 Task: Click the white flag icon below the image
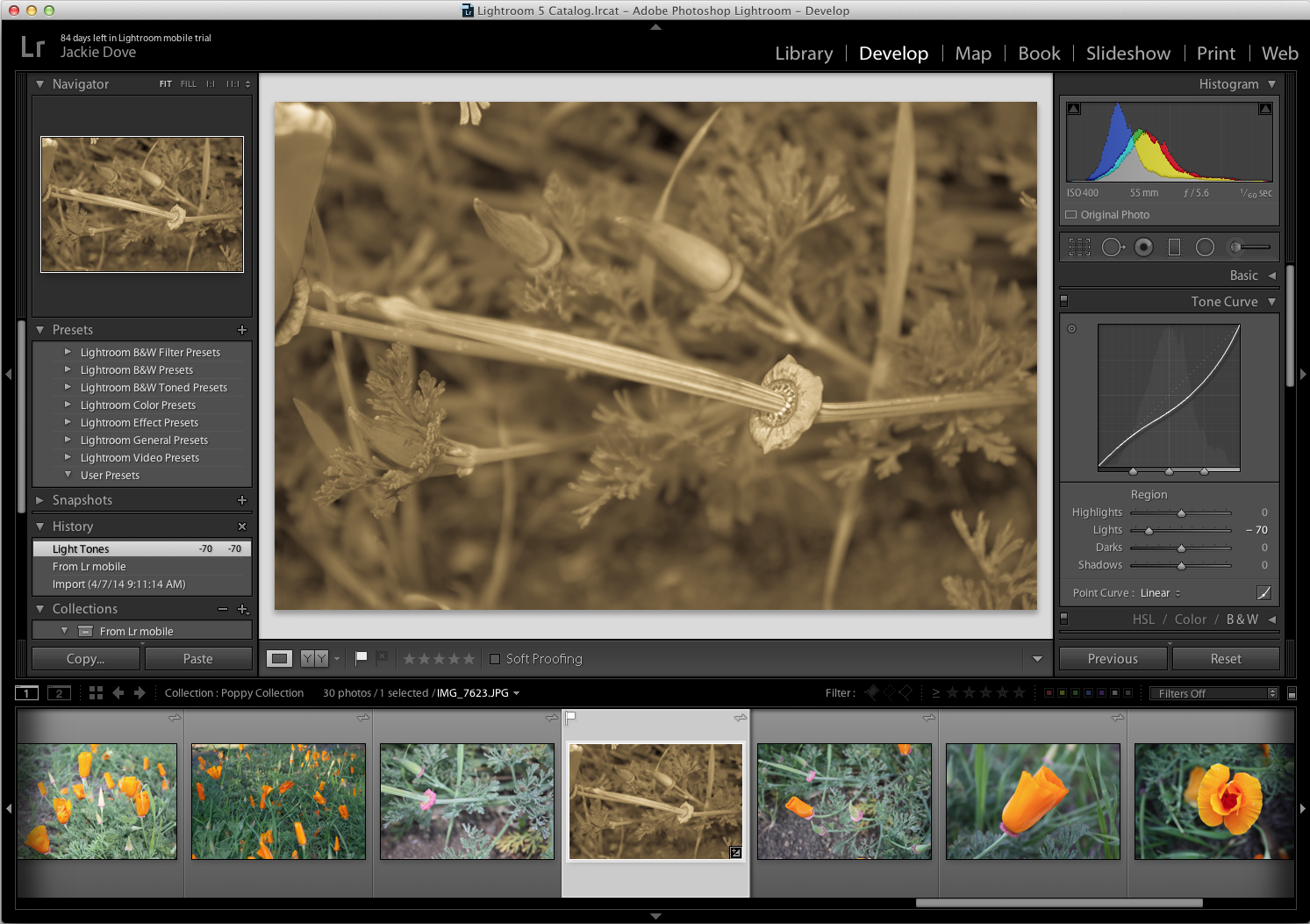coord(361,656)
